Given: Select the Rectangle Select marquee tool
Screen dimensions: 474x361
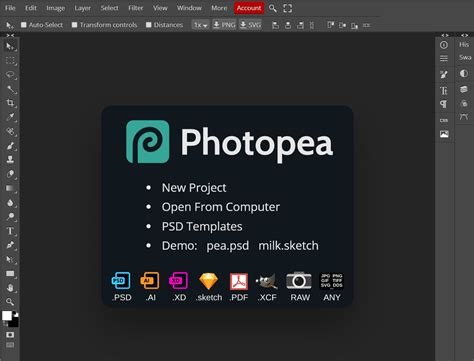Looking at the screenshot, I should [x=10, y=60].
